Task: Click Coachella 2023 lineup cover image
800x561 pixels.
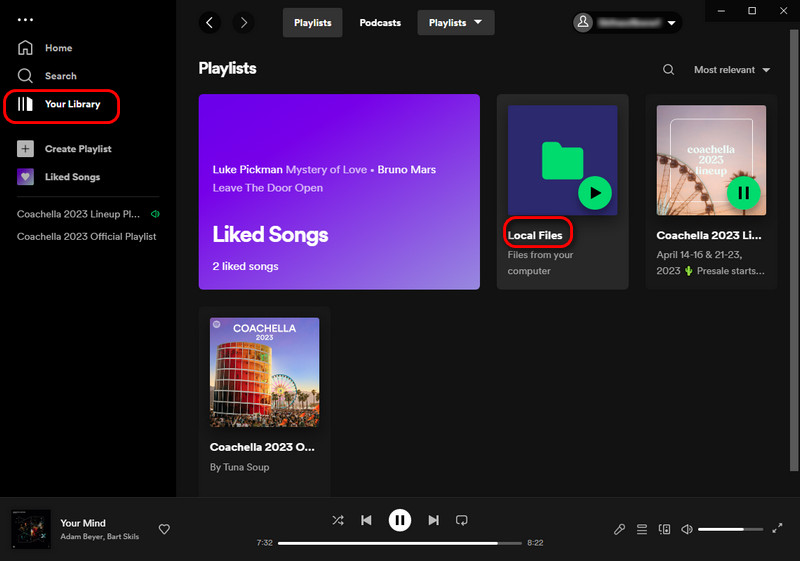Action: (x=711, y=160)
